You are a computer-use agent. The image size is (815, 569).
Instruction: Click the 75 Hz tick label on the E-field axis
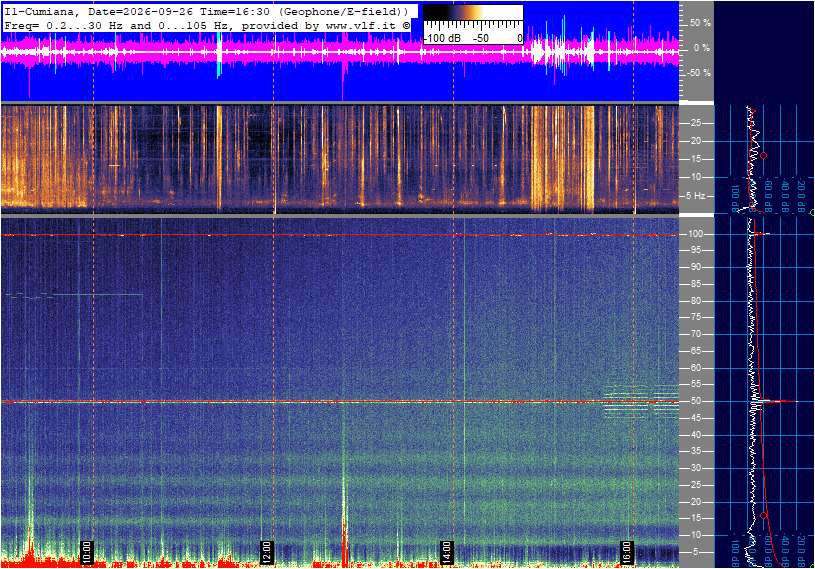pyautogui.click(x=695, y=317)
